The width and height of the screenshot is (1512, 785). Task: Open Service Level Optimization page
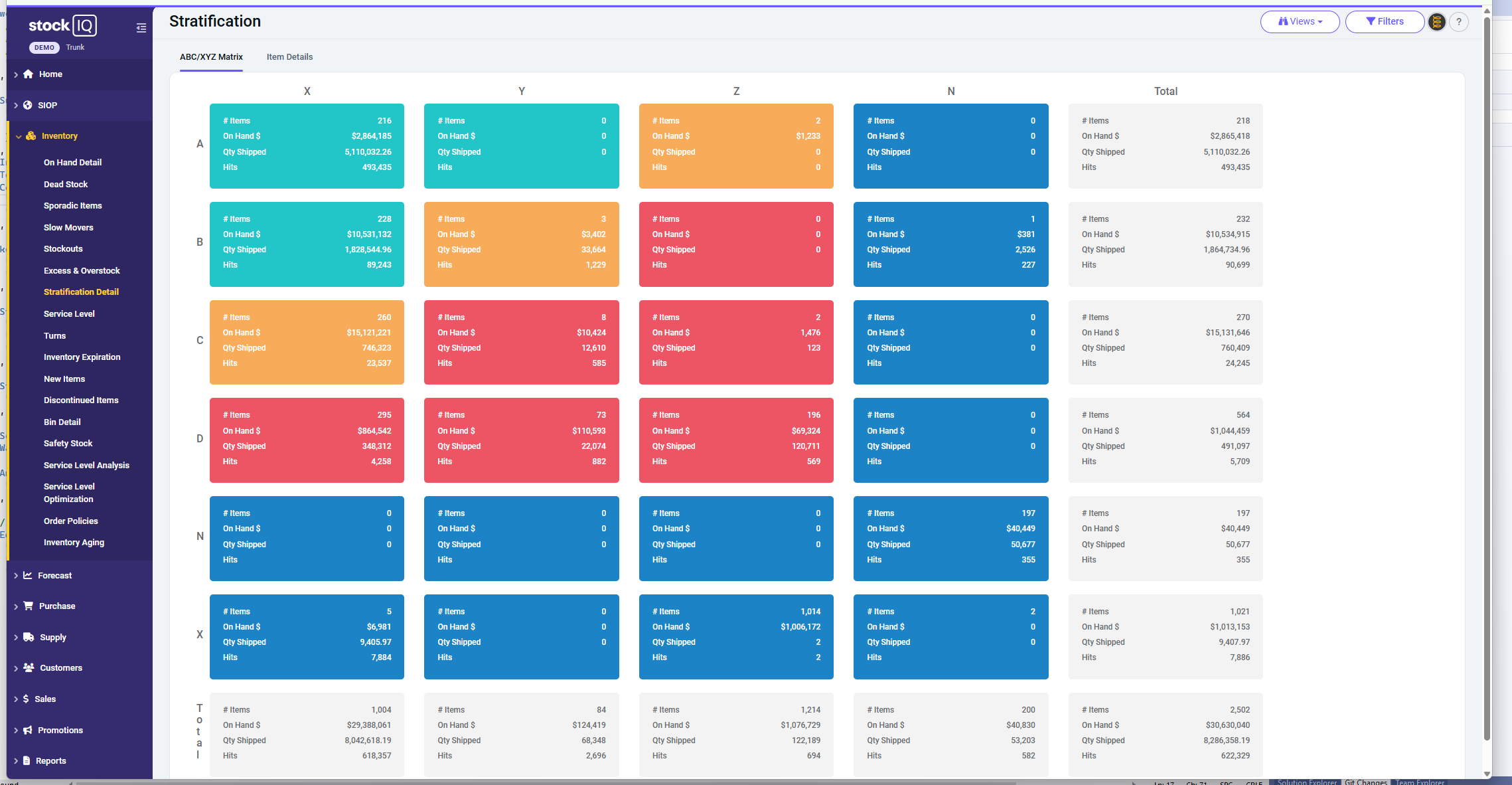coord(69,493)
